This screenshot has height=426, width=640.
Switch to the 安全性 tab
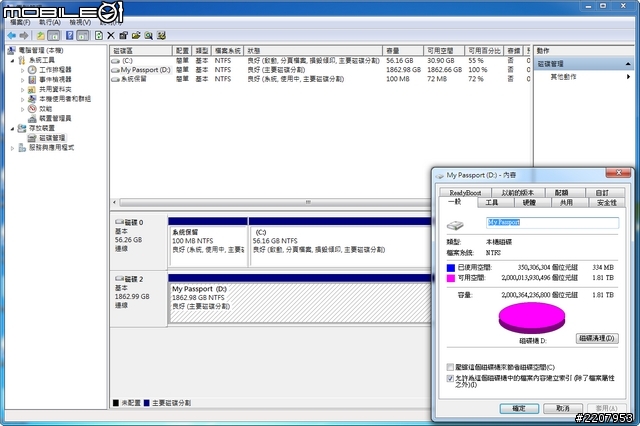coord(607,202)
